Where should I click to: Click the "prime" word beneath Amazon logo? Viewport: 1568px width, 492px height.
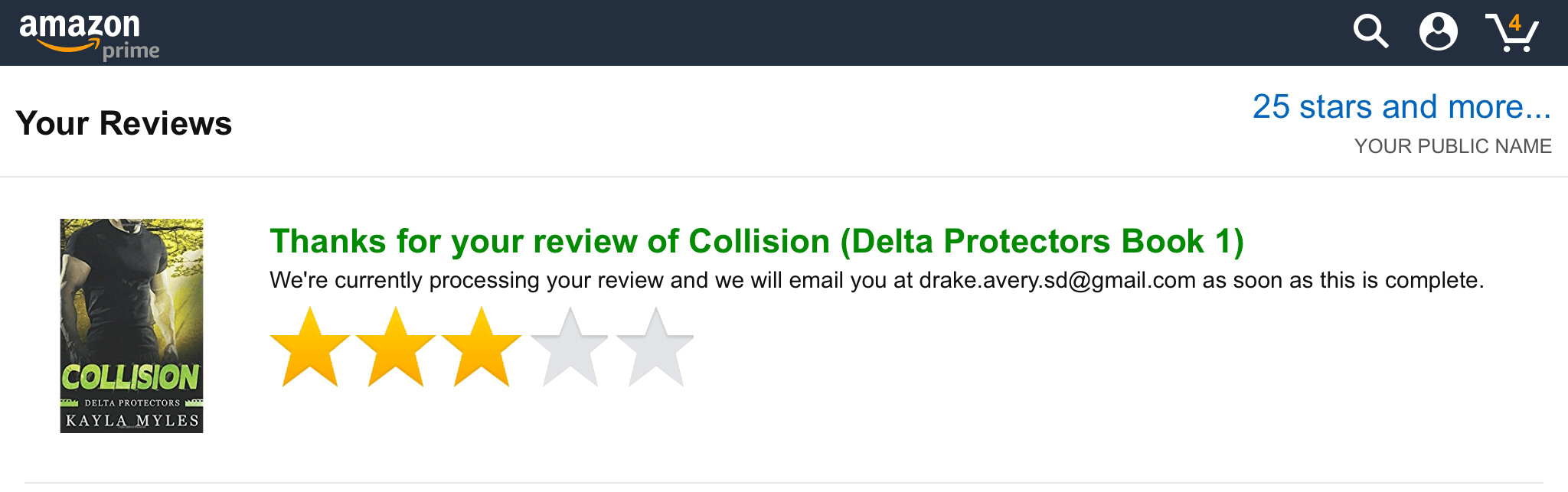(x=131, y=51)
